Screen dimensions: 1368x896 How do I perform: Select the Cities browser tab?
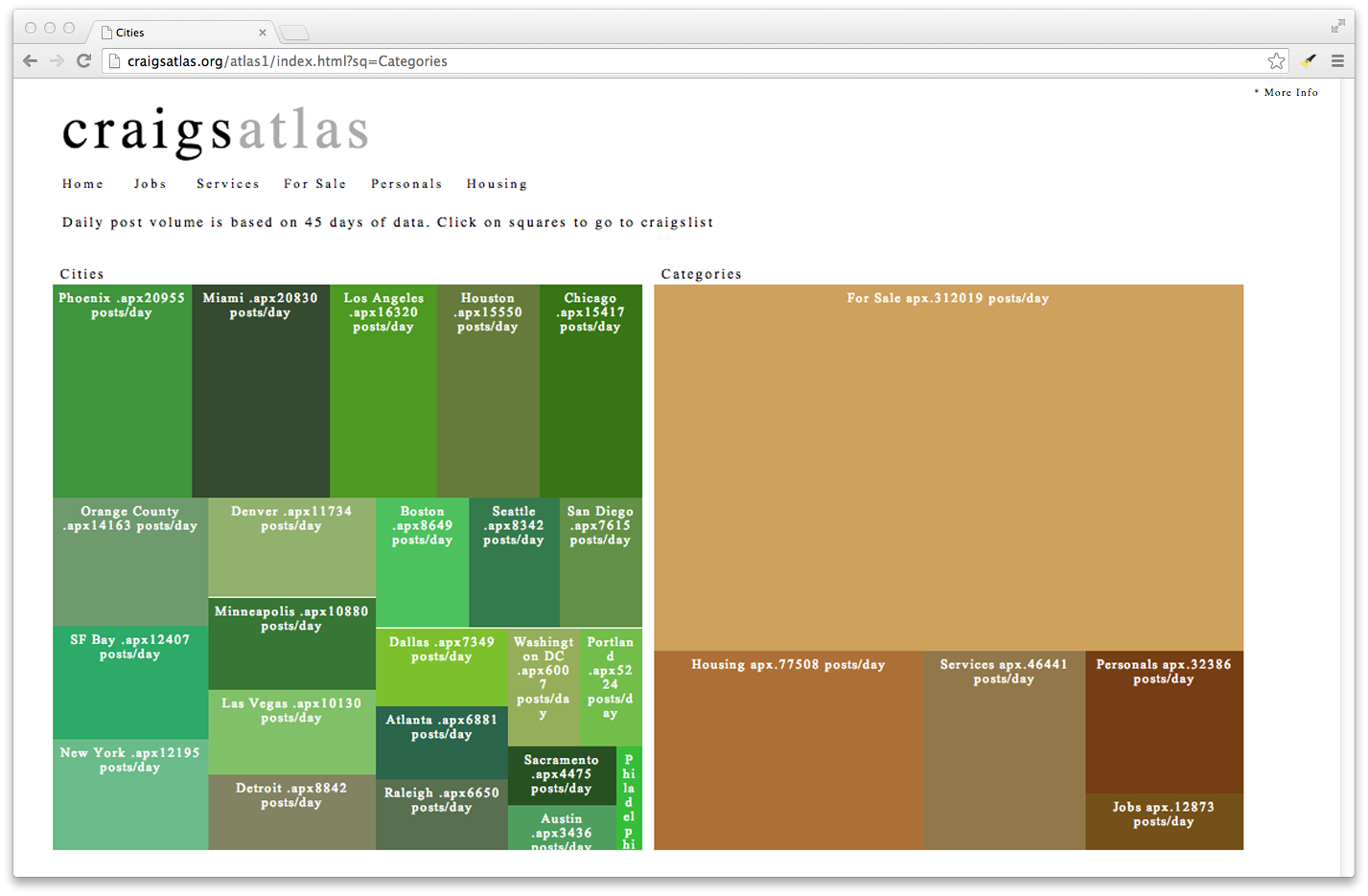pos(182,33)
